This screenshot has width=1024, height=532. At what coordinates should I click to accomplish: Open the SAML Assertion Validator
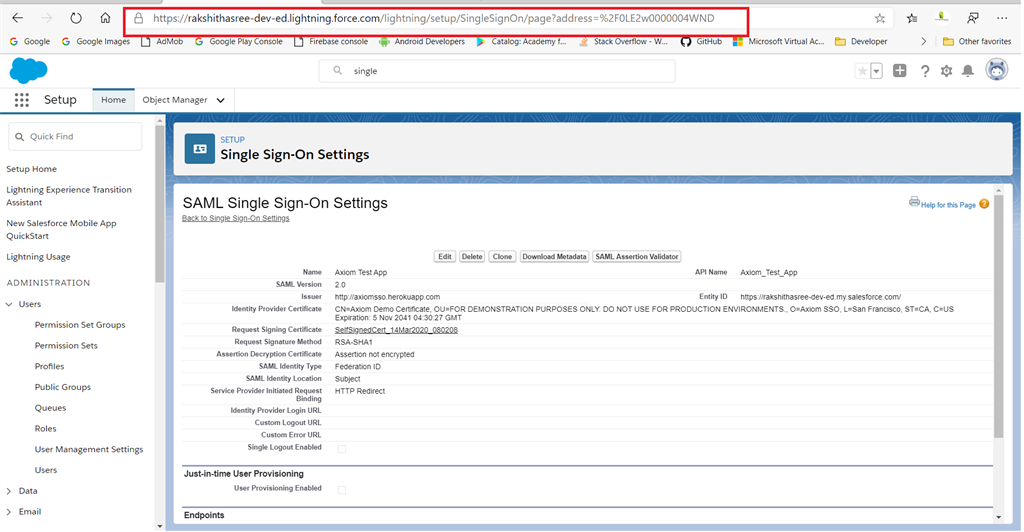pyautogui.click(x=637, y=257)
